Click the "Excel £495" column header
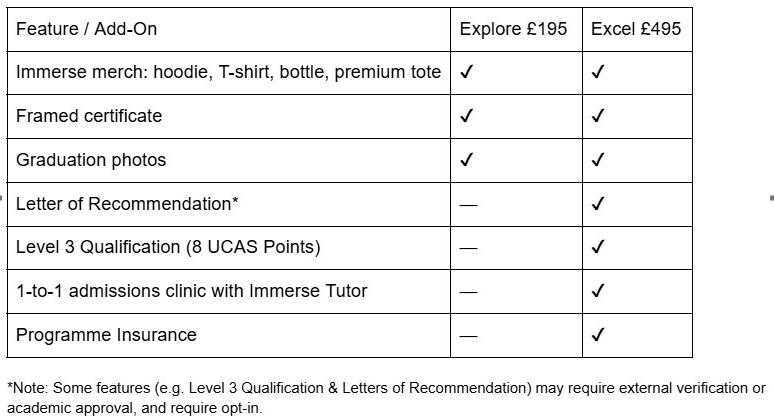Image resolution: width=774 pixels, height=420 pixels. 636,29
